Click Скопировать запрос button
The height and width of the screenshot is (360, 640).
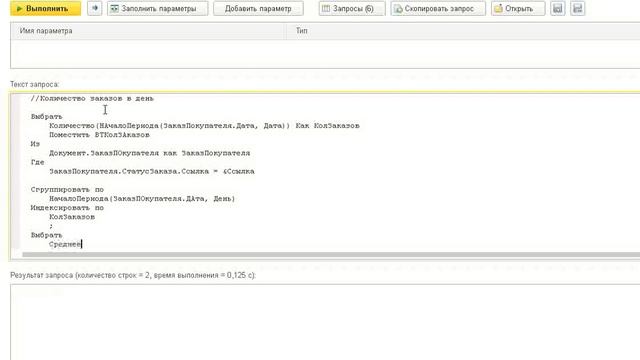tap(438, 9)
